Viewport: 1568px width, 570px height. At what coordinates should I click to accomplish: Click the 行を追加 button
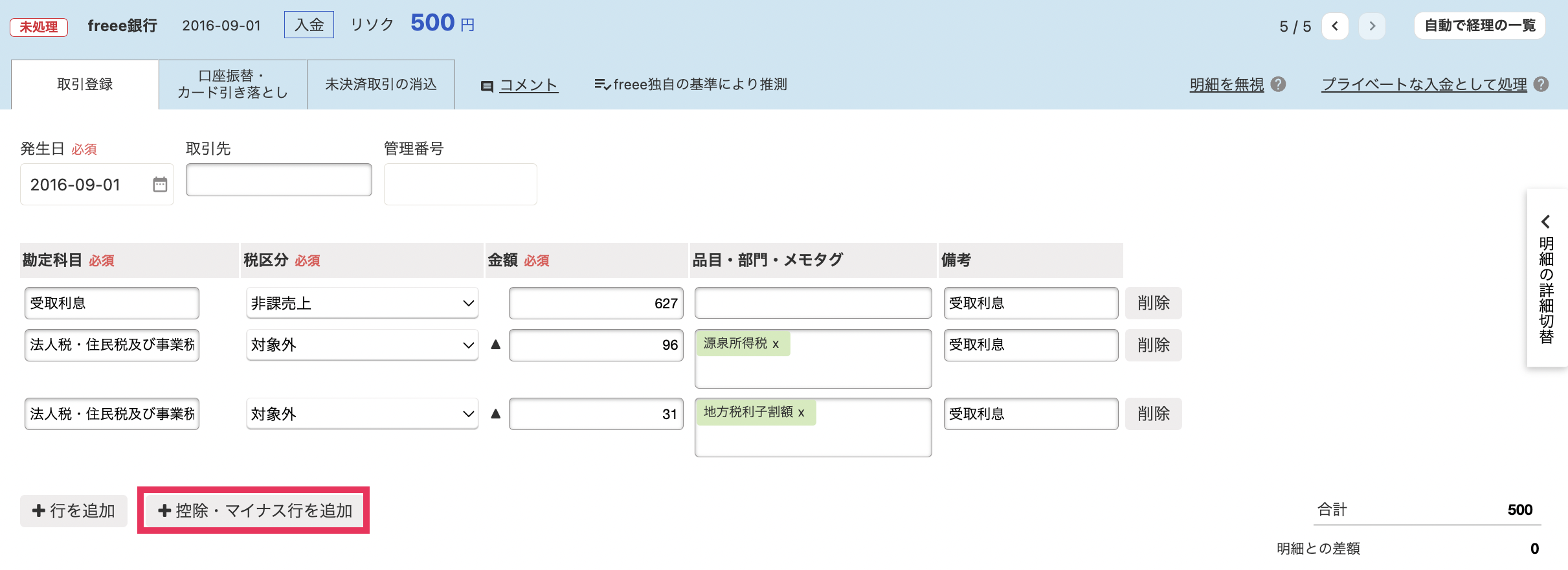coord(74,510)
